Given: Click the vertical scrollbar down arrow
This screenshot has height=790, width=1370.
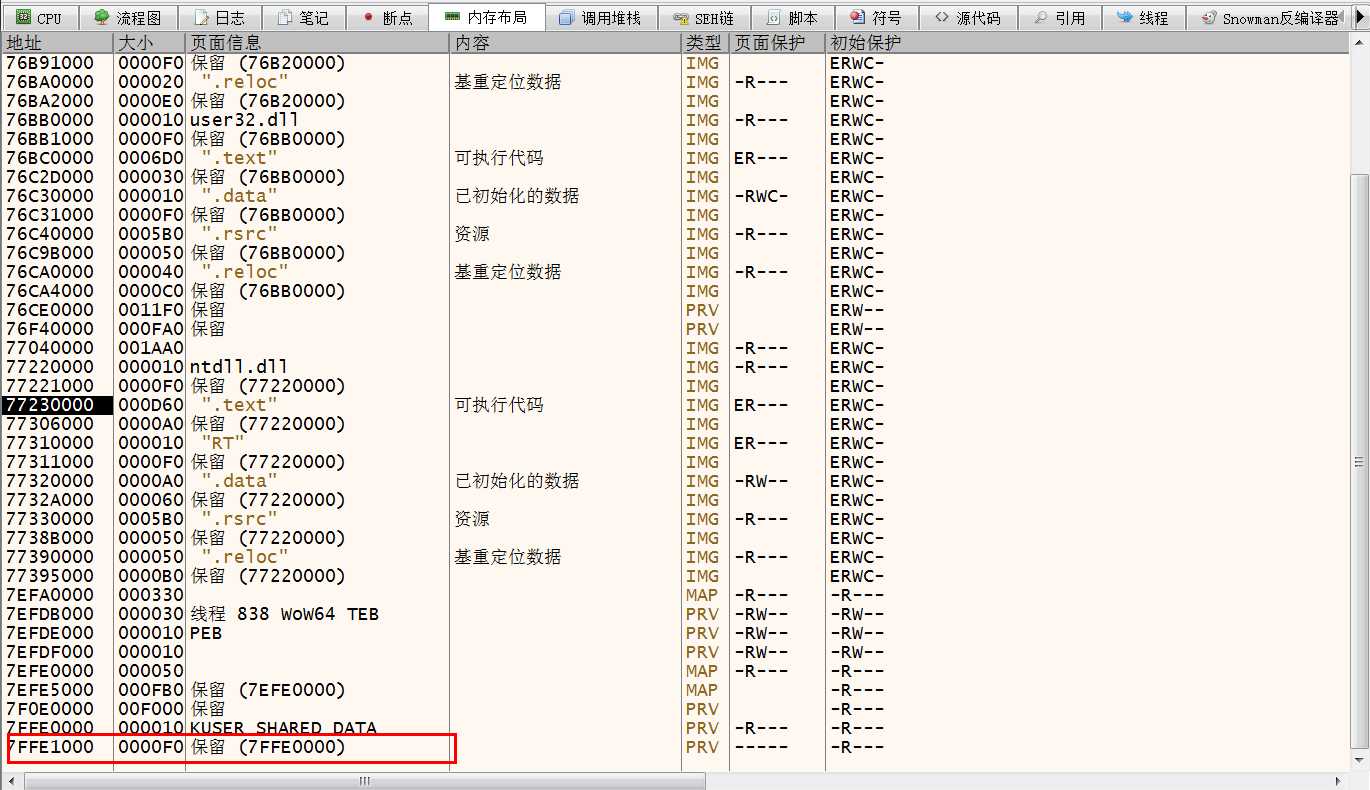Looking at the screenshot, I should pos(1358,763).
